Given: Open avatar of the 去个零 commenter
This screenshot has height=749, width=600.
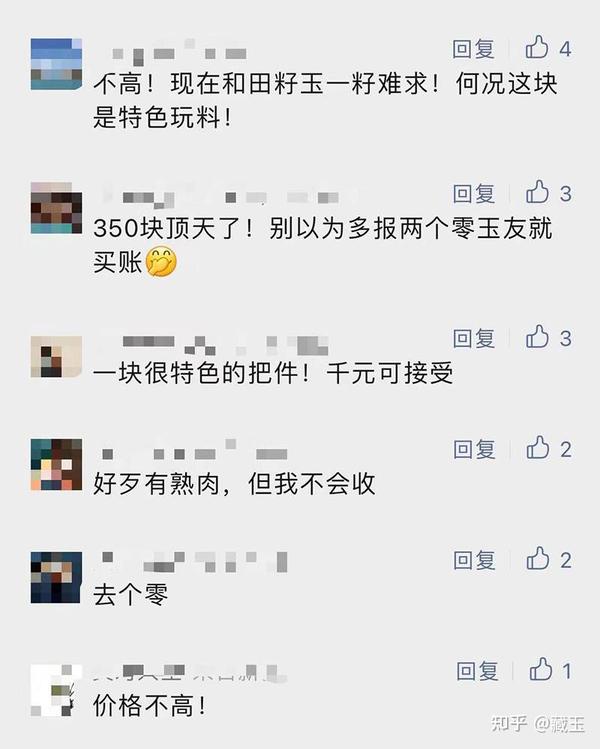Looking at the screenshot, I should point(56,577).
